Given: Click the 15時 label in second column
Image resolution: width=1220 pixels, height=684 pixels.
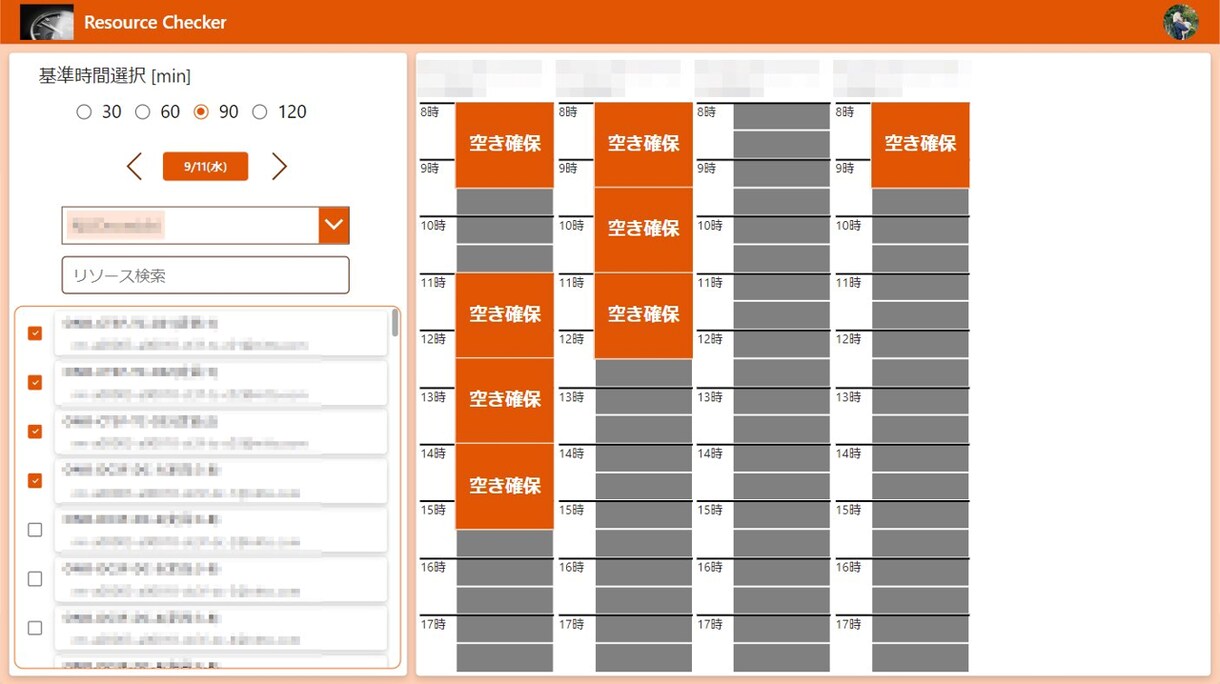Looking at the screenshot, I should point(571,510).
